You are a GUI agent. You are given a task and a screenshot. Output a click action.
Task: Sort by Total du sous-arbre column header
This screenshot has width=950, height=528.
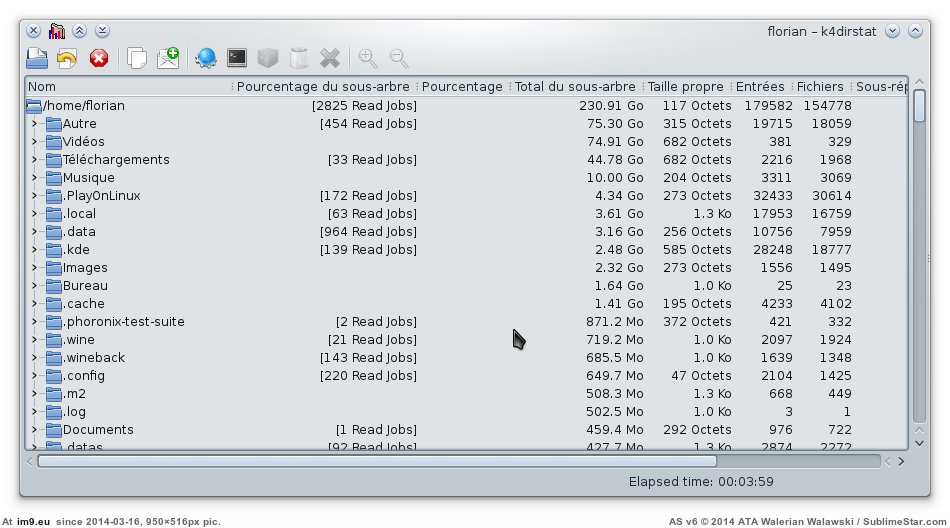coord(574,86)
